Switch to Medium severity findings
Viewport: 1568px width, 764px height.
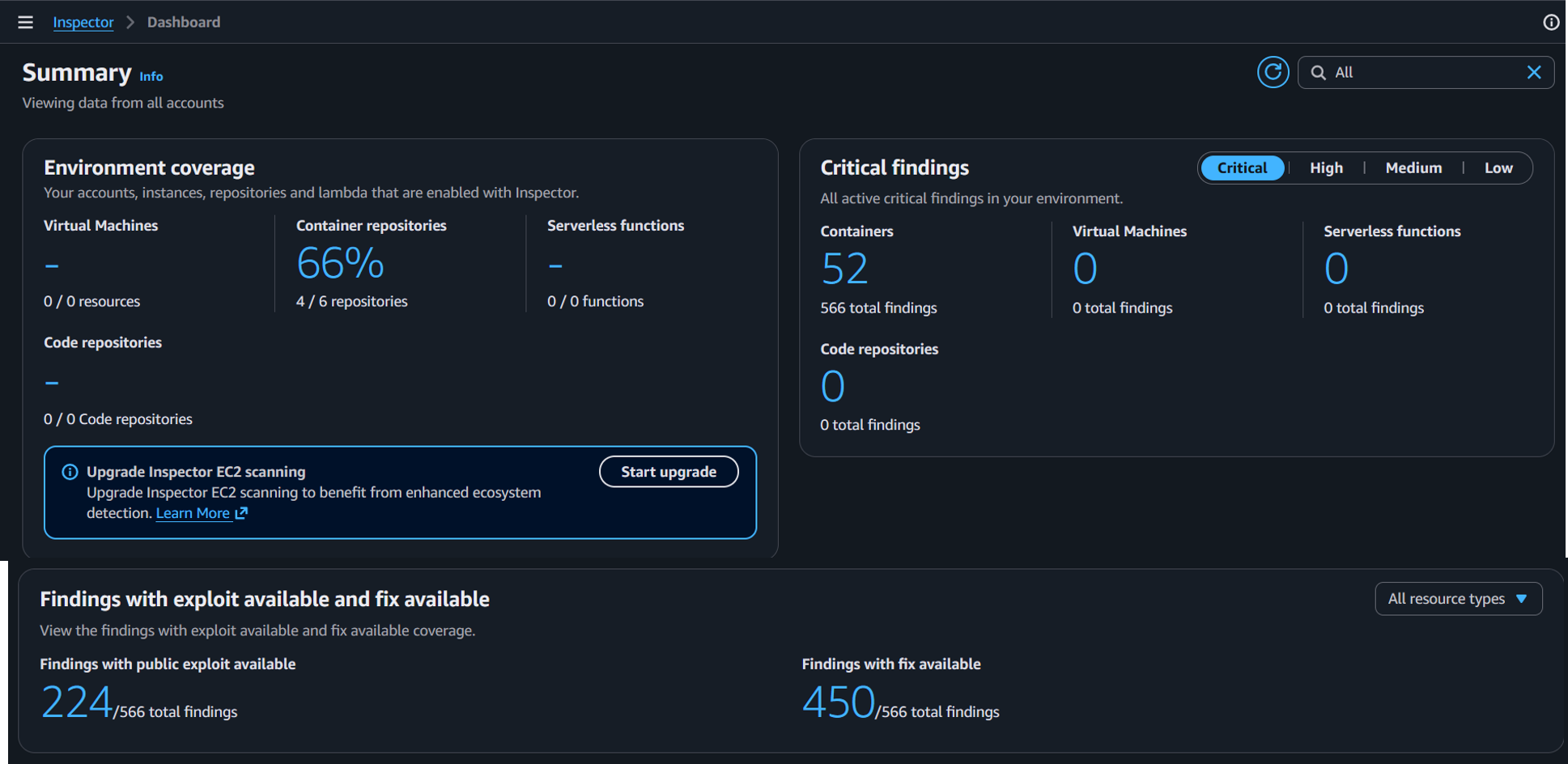tap(1413, 168)
